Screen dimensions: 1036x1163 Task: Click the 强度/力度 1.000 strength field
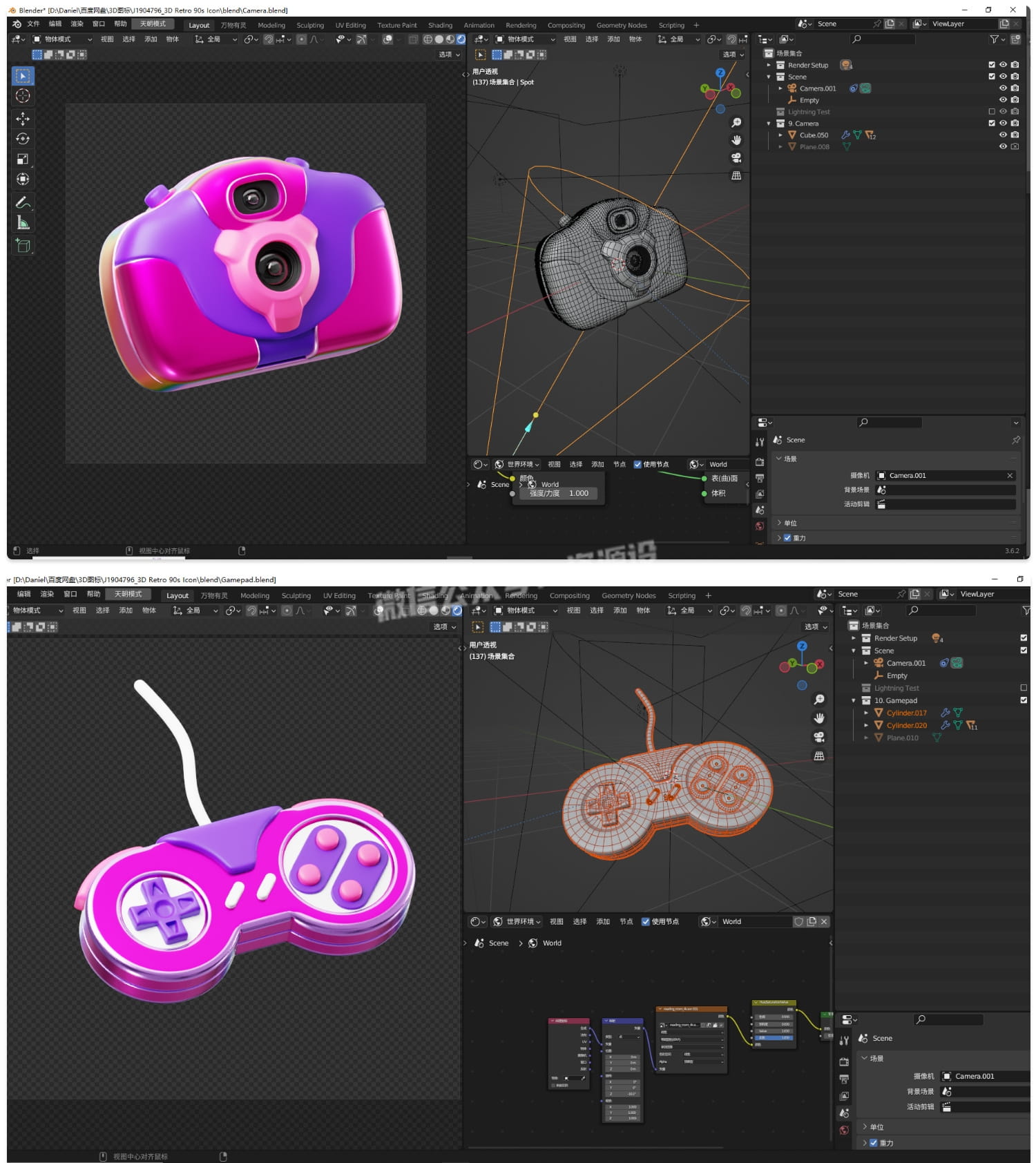click(558, 493)
